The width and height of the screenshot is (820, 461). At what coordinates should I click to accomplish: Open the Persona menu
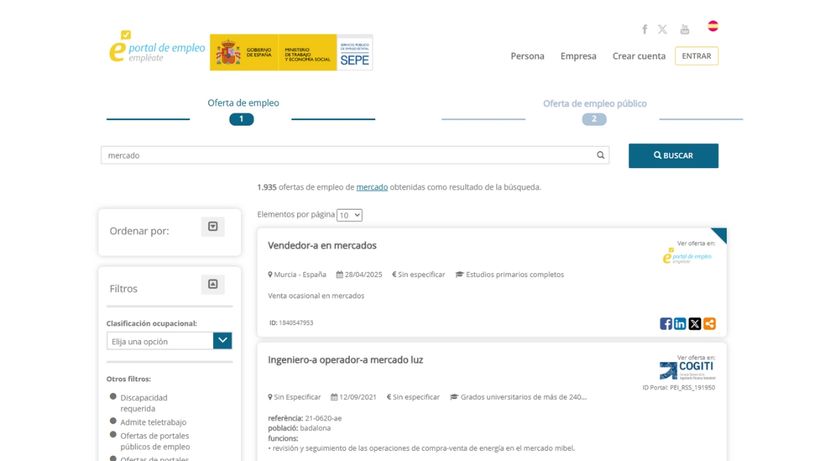(527, 56)
